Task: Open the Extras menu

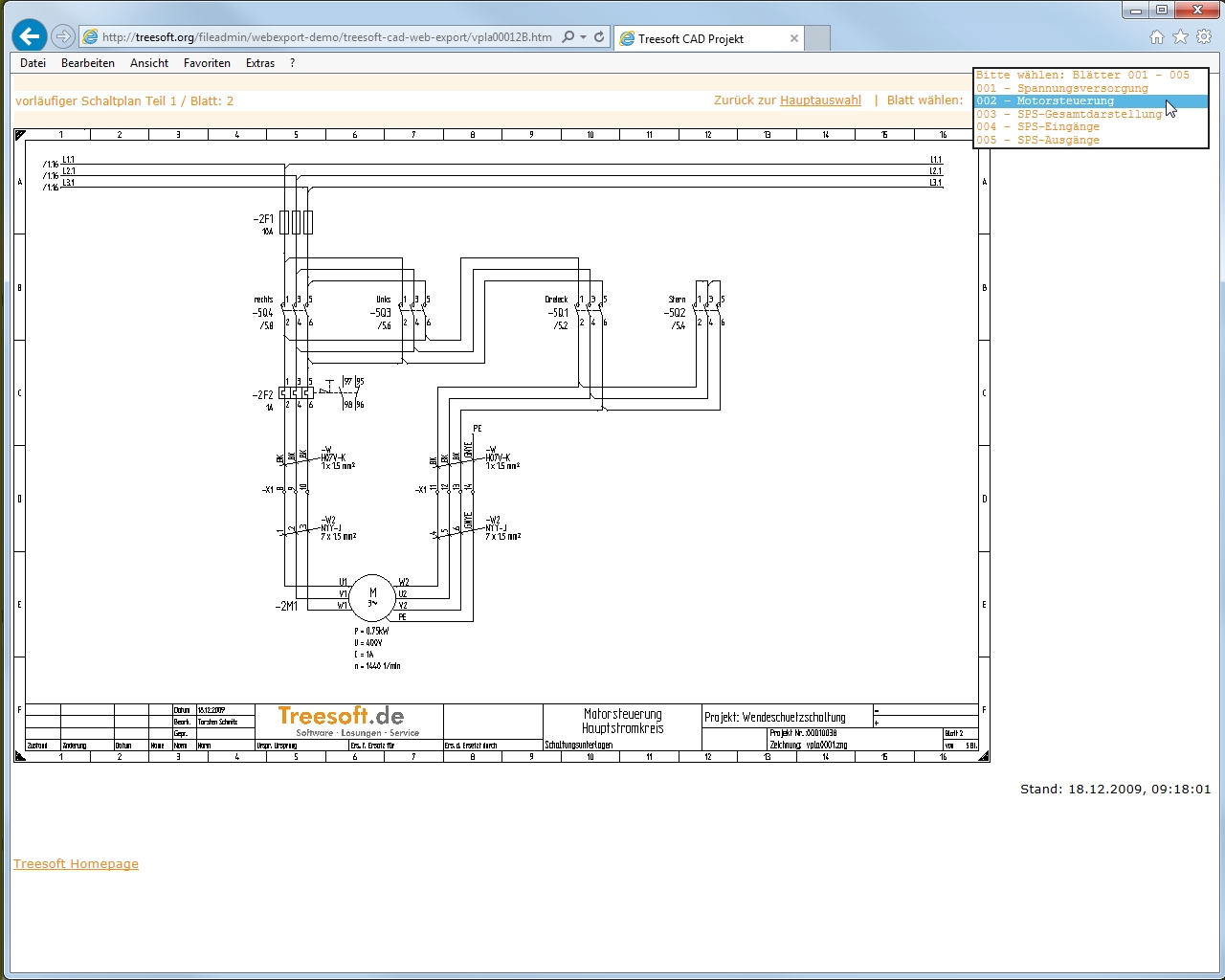Action: click(259, 63)
